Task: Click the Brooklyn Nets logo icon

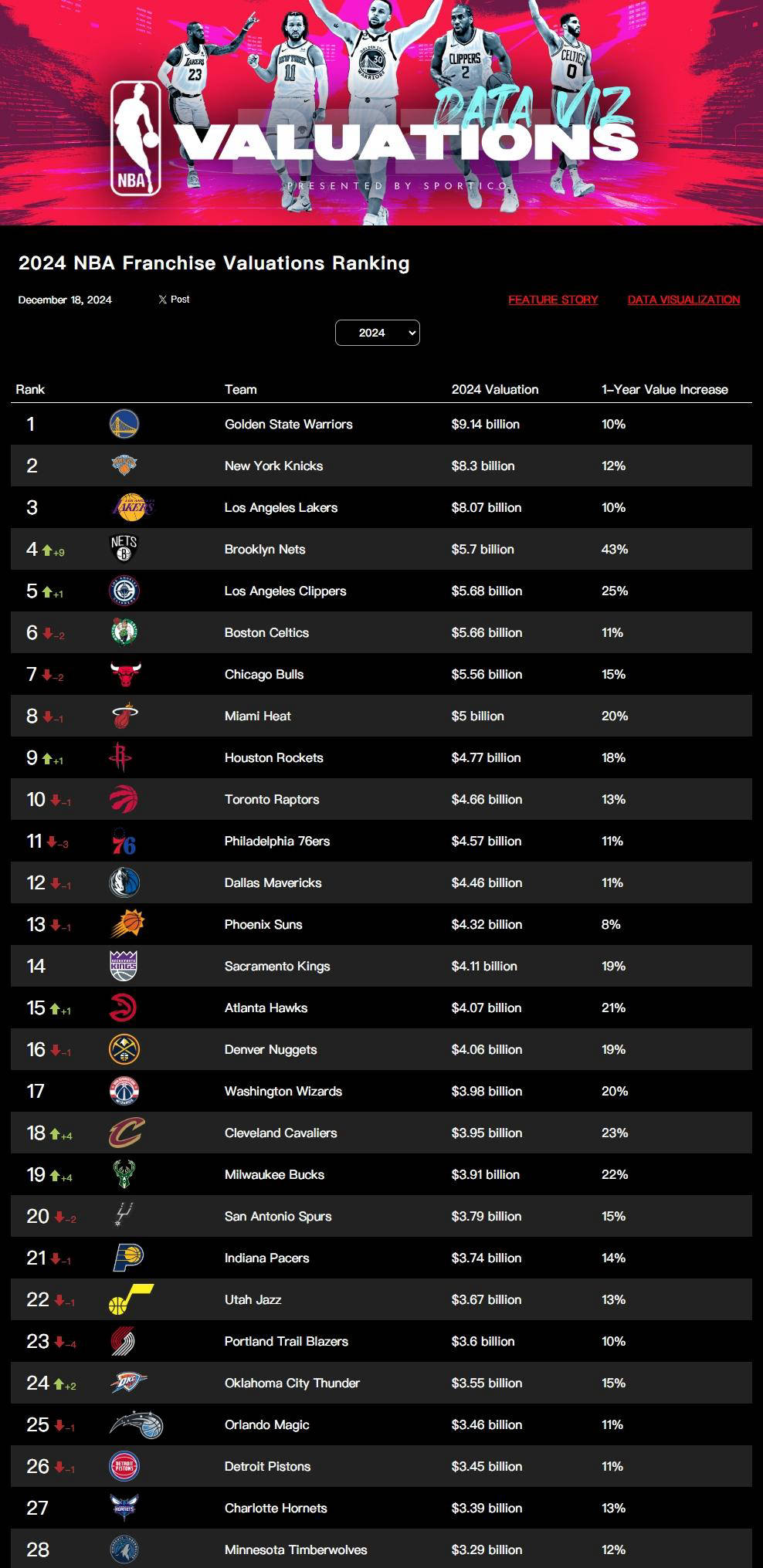Action: click(124, 549)
